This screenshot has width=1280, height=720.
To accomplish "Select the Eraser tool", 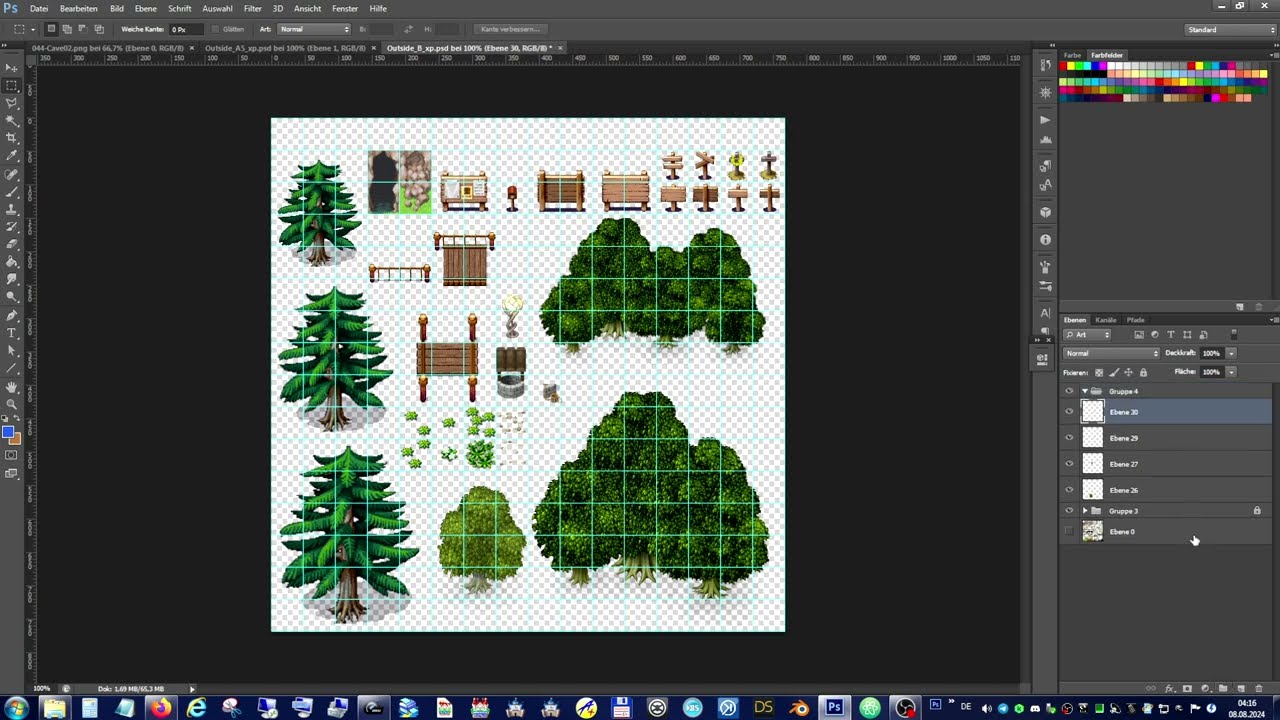I will [12, 244].
